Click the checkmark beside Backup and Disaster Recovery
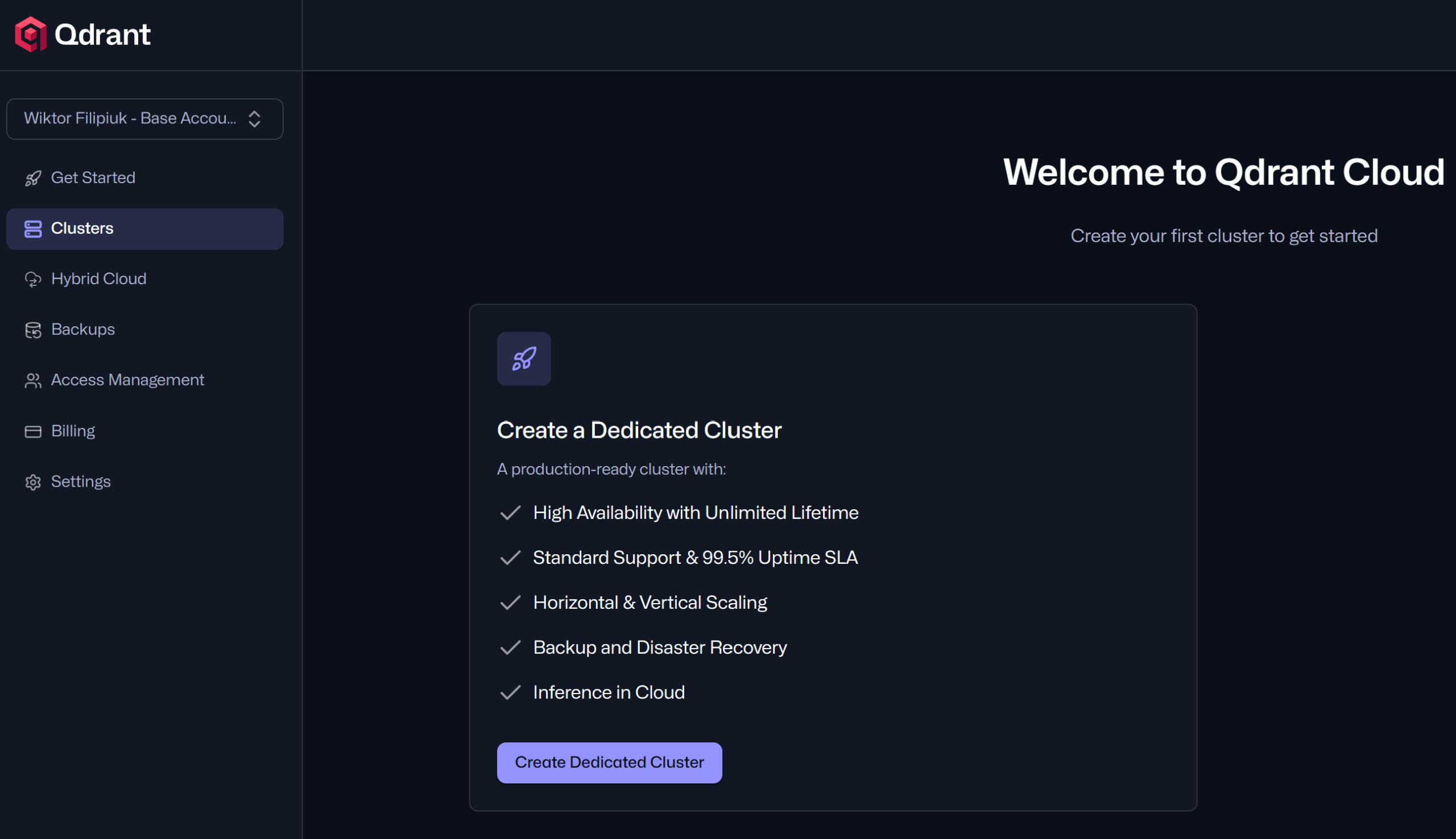Screen dimensions: 1456x839 pos(510,647)
